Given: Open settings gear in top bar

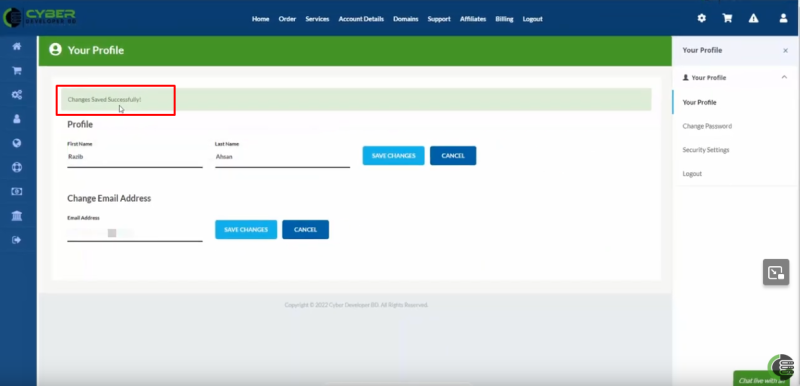Looking at the screenshot, I should pyautogui.click(x=702, y=18).
